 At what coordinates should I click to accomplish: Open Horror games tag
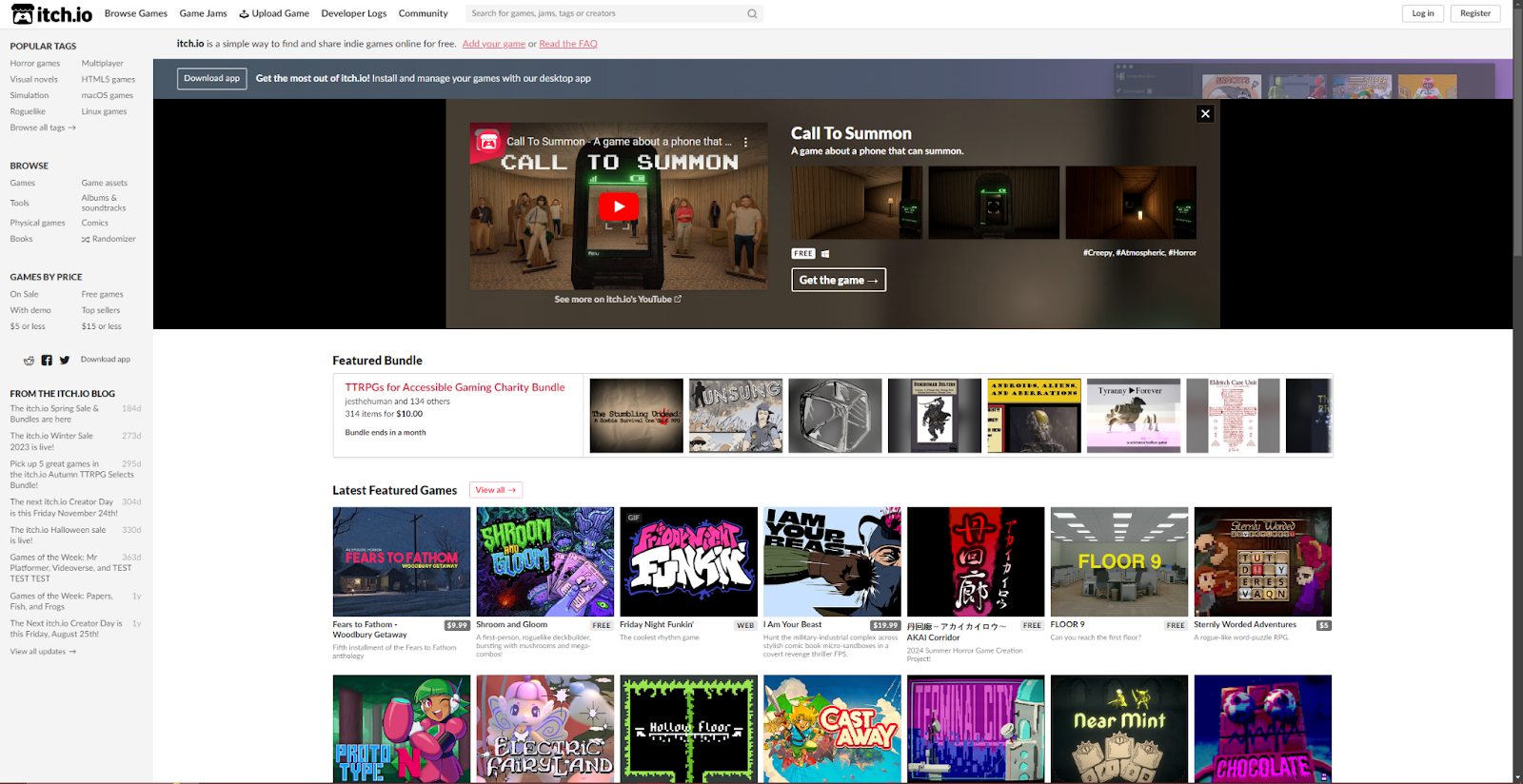click(35, 64)
